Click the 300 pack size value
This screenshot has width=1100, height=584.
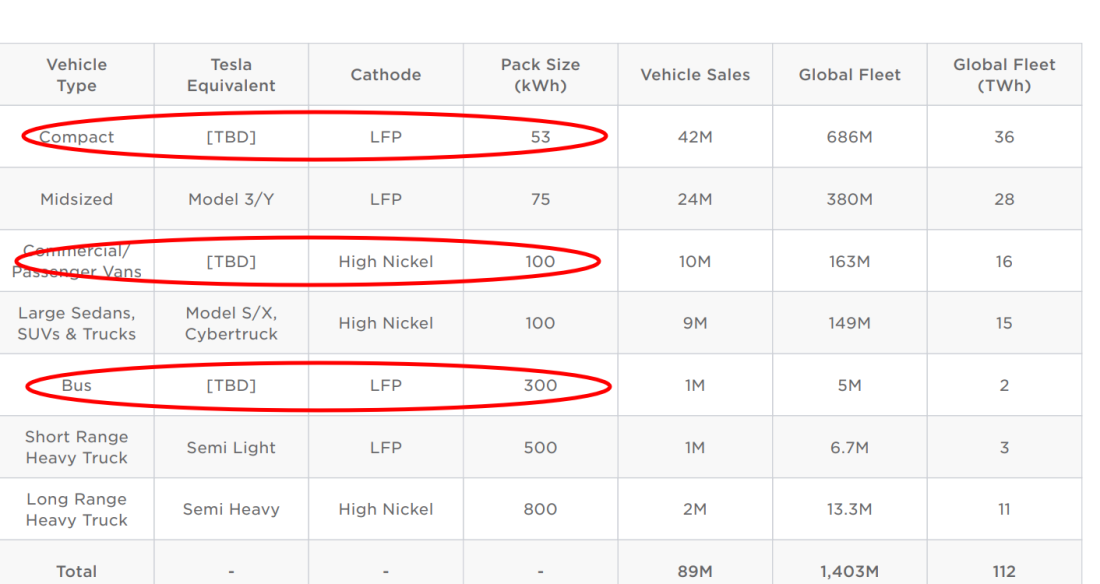(x=540, y=385)
